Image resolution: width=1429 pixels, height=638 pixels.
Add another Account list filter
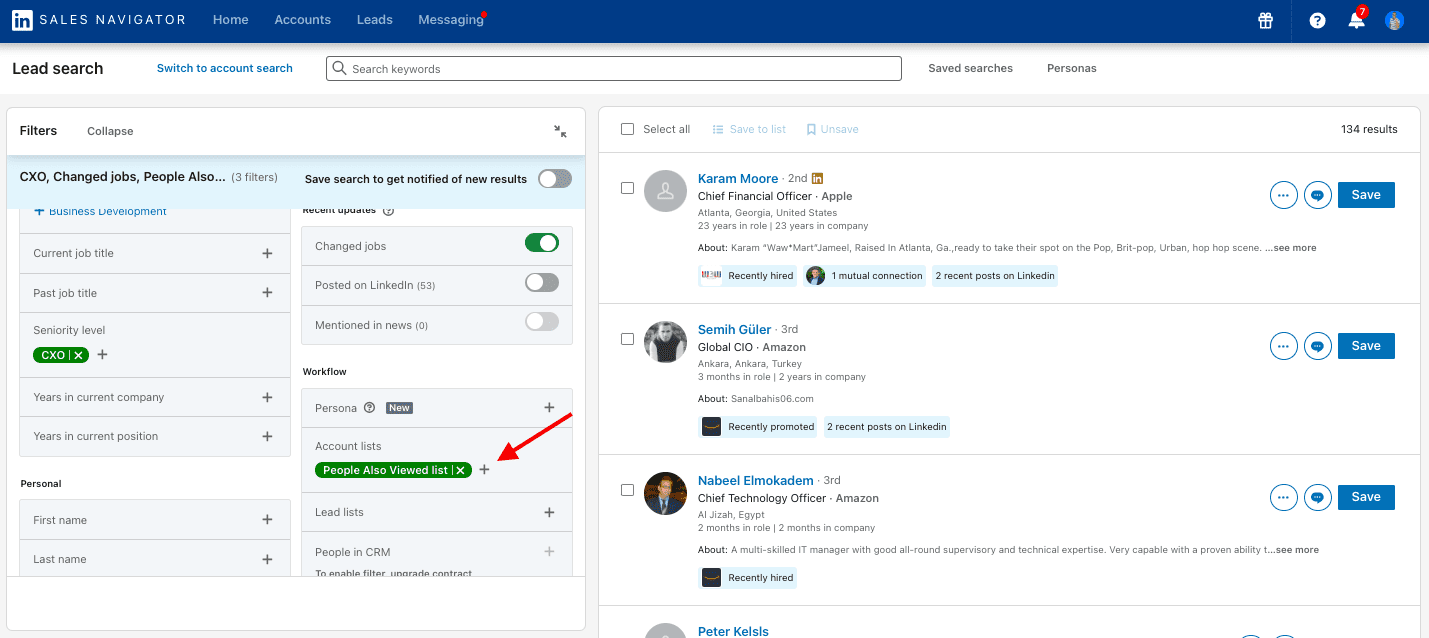click(484, 470)
